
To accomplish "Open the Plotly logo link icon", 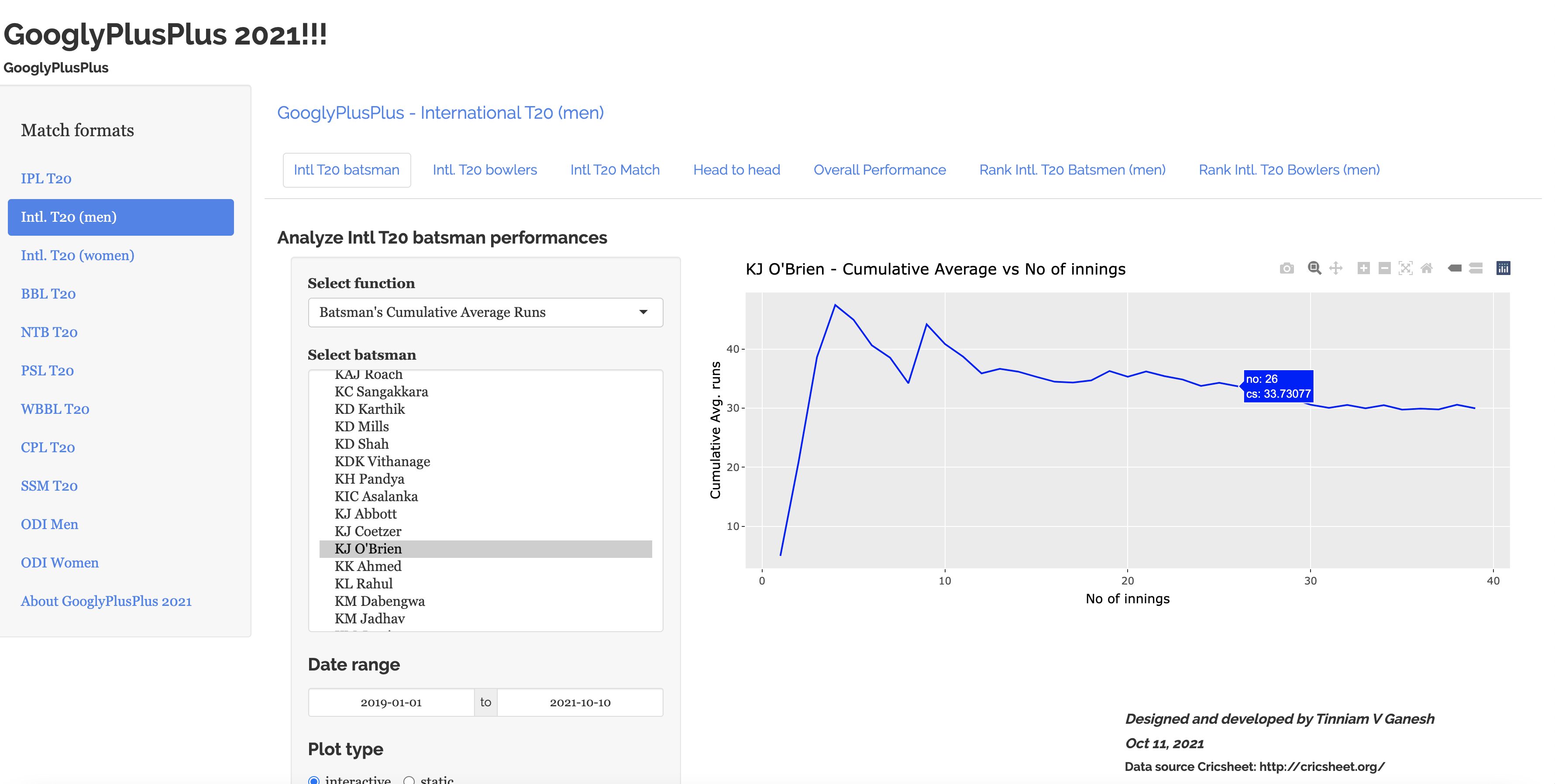I will click(x=1503, y=268).
